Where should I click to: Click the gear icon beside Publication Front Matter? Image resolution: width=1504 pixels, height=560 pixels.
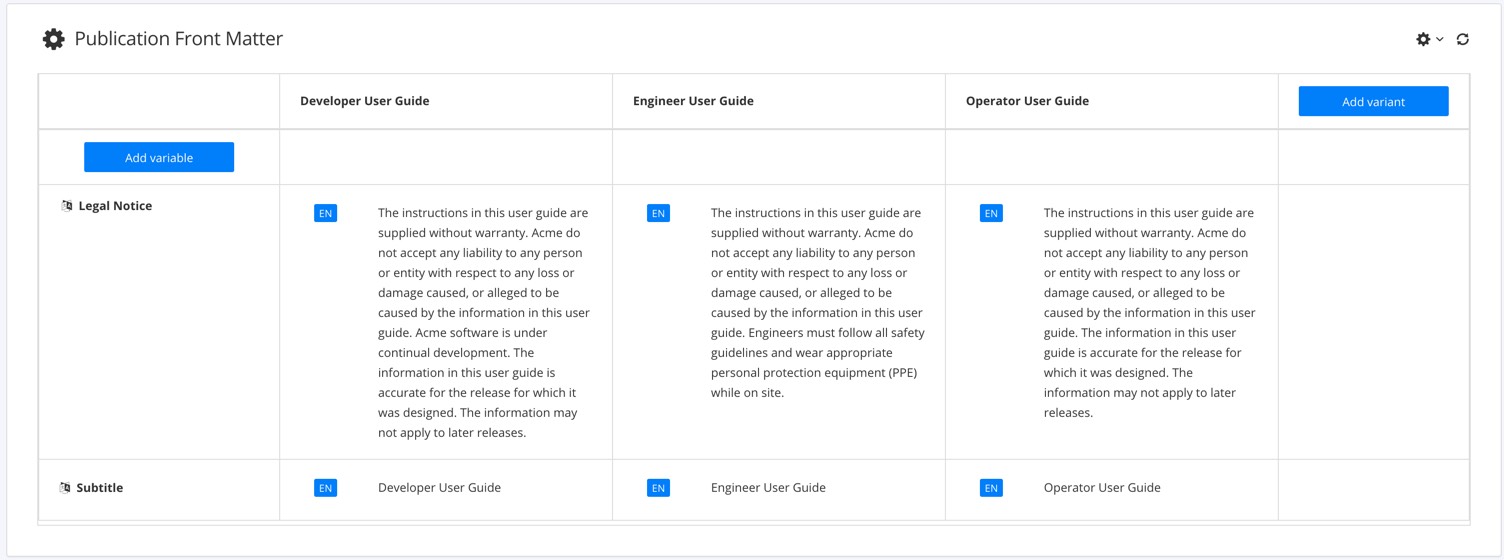[53, 39]
